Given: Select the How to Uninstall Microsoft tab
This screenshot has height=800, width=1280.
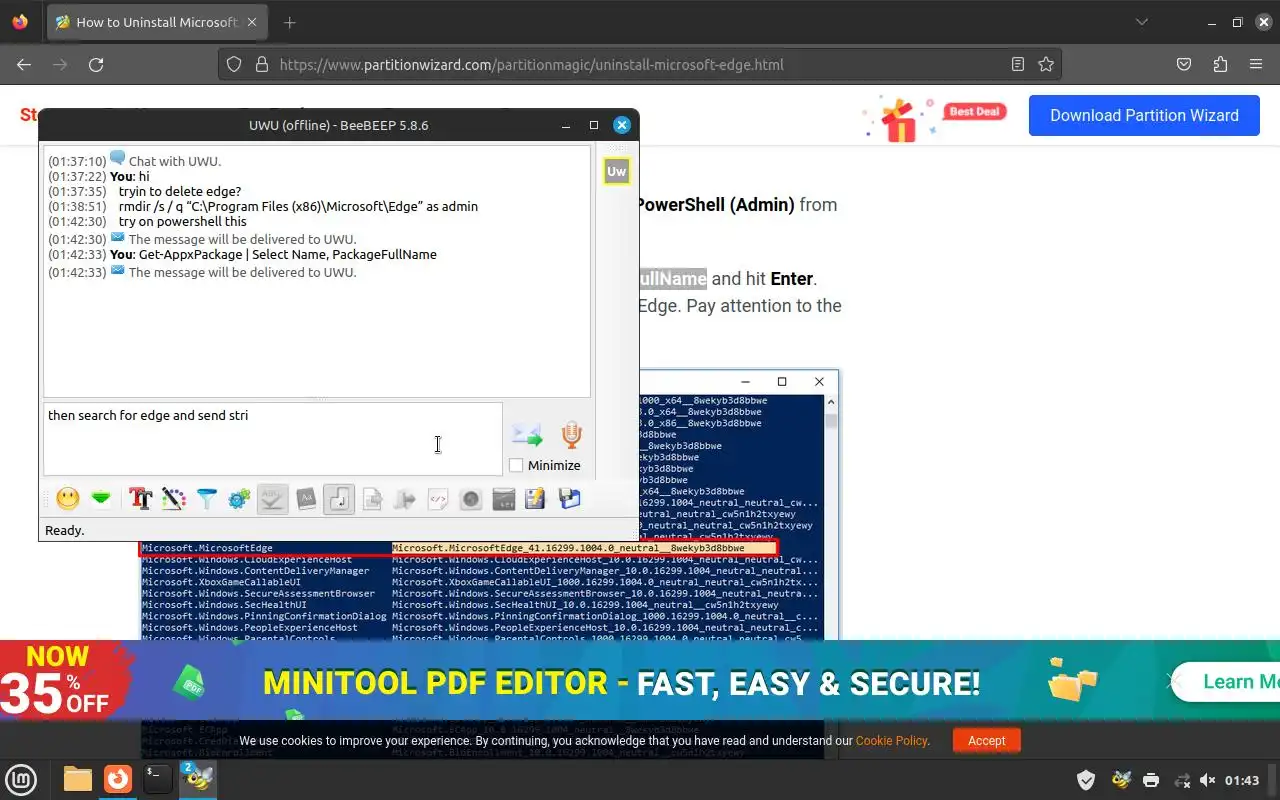Looking at the screenshot, I should [x=158, y=22].
